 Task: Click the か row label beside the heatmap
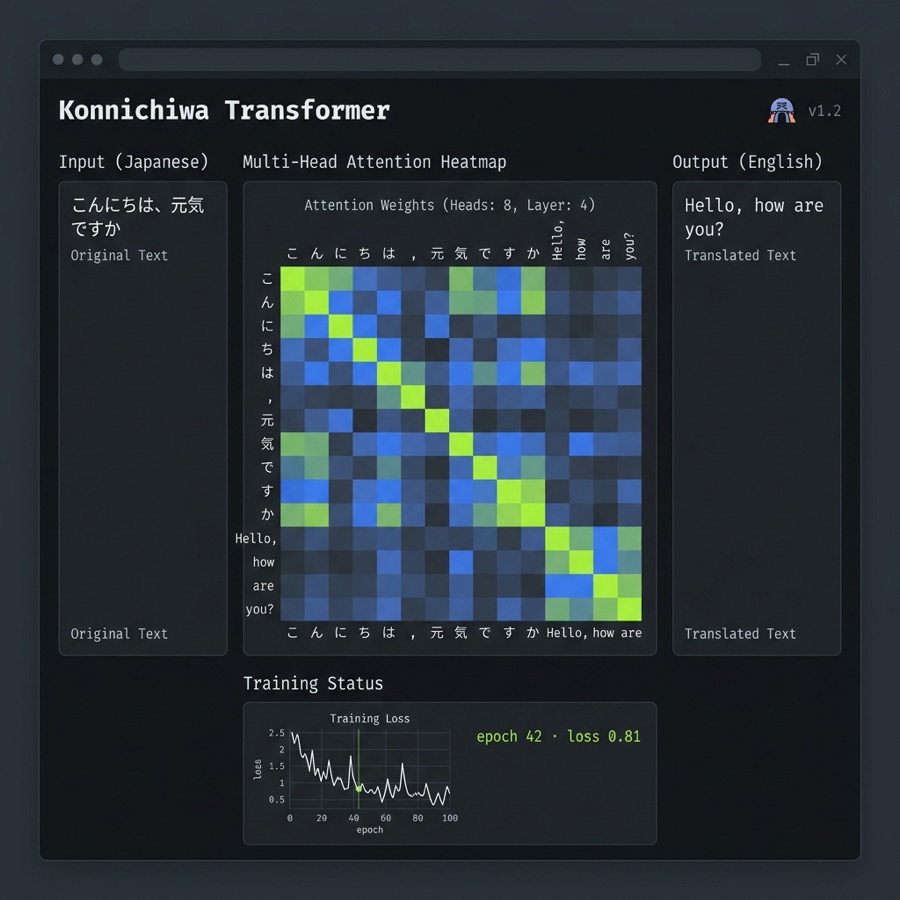pyautogui.click(x=267, y=514)
